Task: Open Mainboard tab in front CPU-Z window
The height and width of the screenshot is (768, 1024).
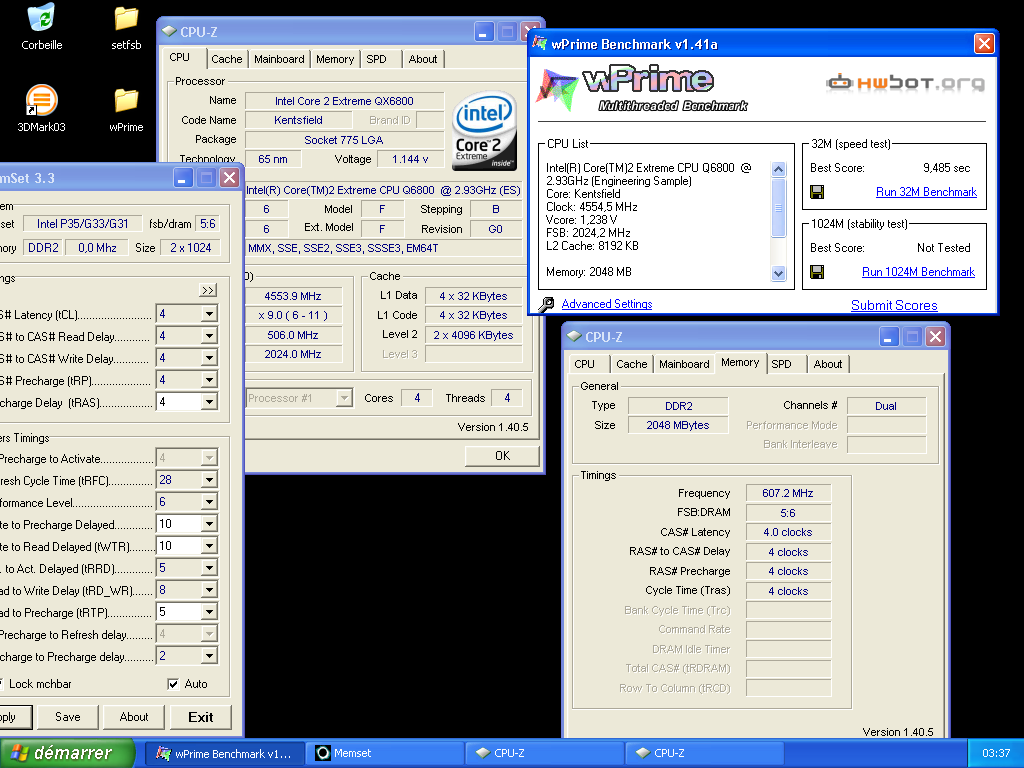Action: coord(684,364)
